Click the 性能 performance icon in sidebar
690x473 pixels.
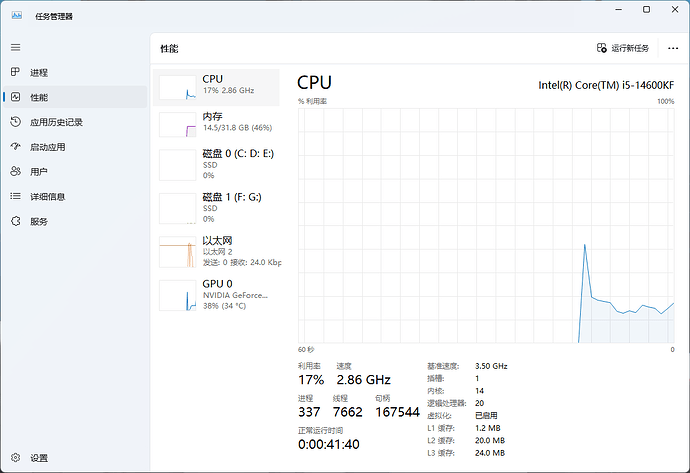tap(15, 97)
